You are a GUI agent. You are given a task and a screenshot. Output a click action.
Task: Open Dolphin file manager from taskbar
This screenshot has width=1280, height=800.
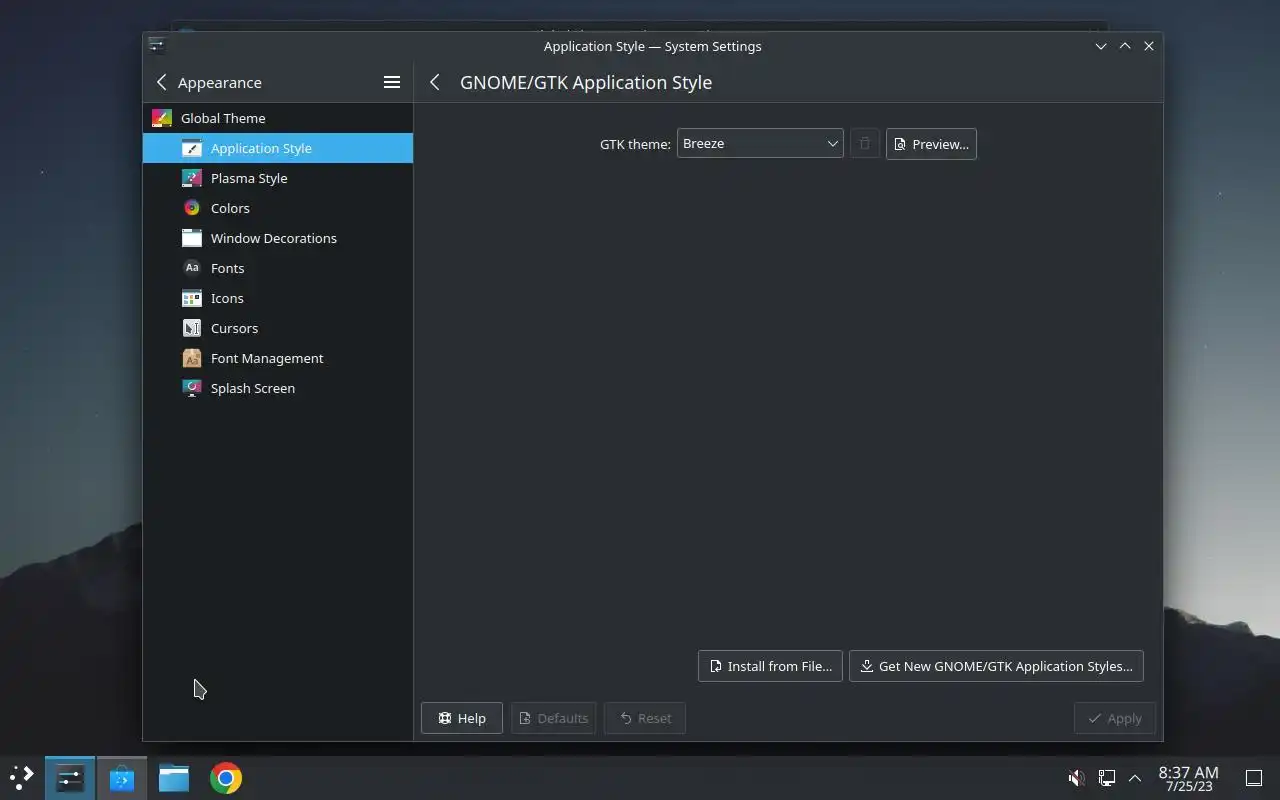[174, 778]
